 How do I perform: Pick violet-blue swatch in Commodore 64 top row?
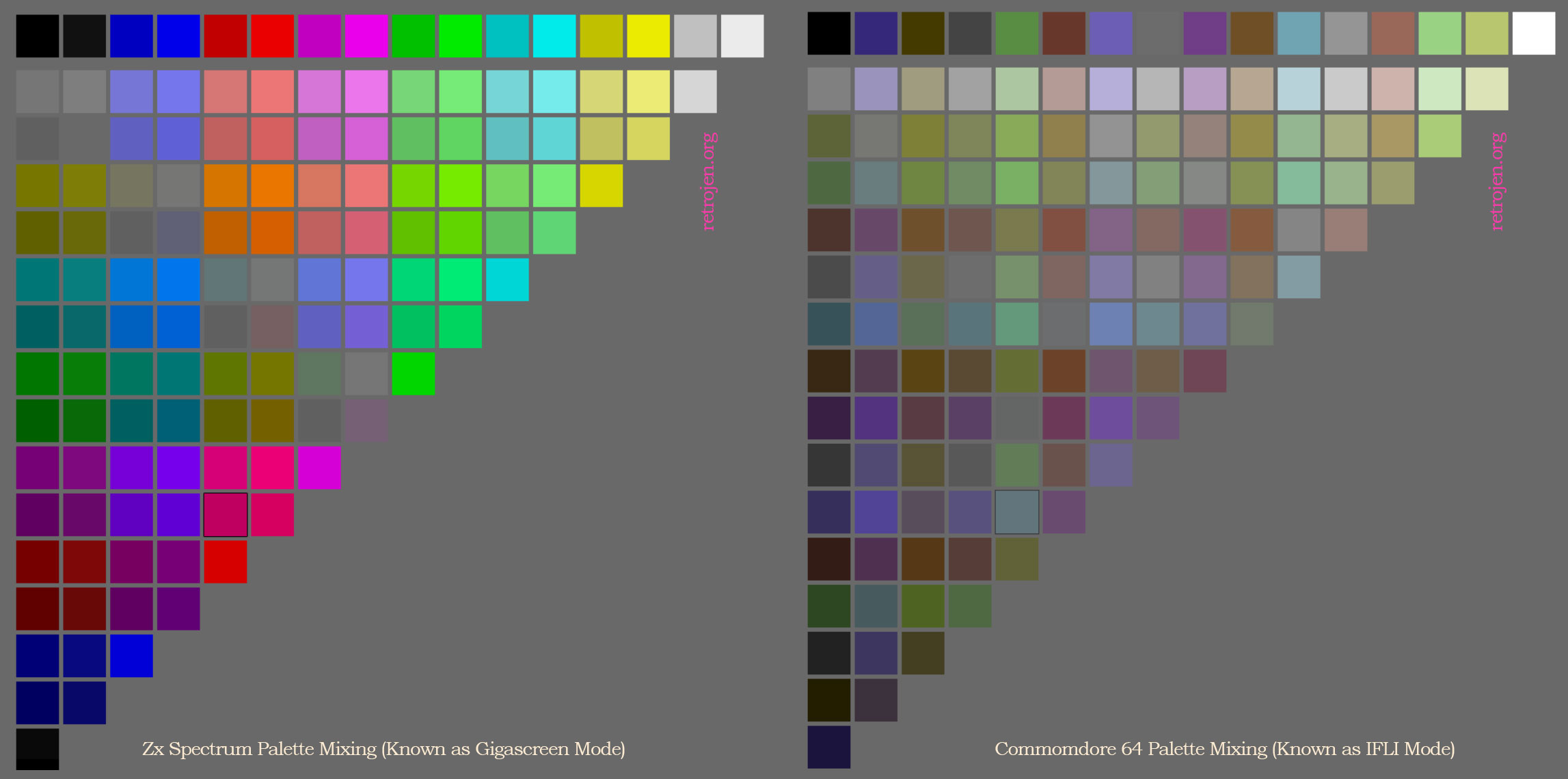point(1111,34)
